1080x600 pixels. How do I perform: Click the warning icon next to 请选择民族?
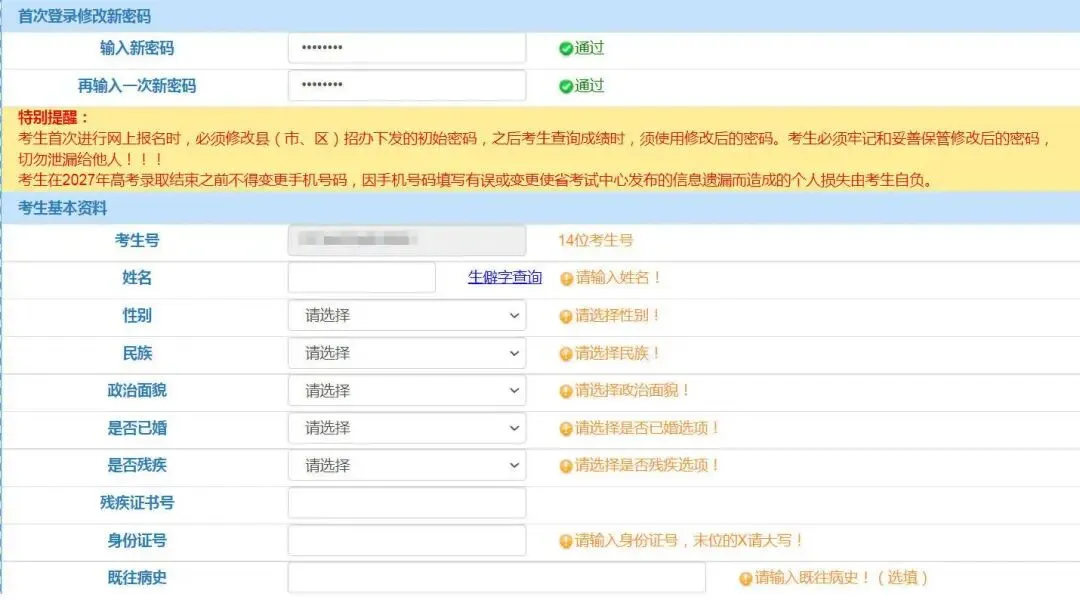[566, 354]
